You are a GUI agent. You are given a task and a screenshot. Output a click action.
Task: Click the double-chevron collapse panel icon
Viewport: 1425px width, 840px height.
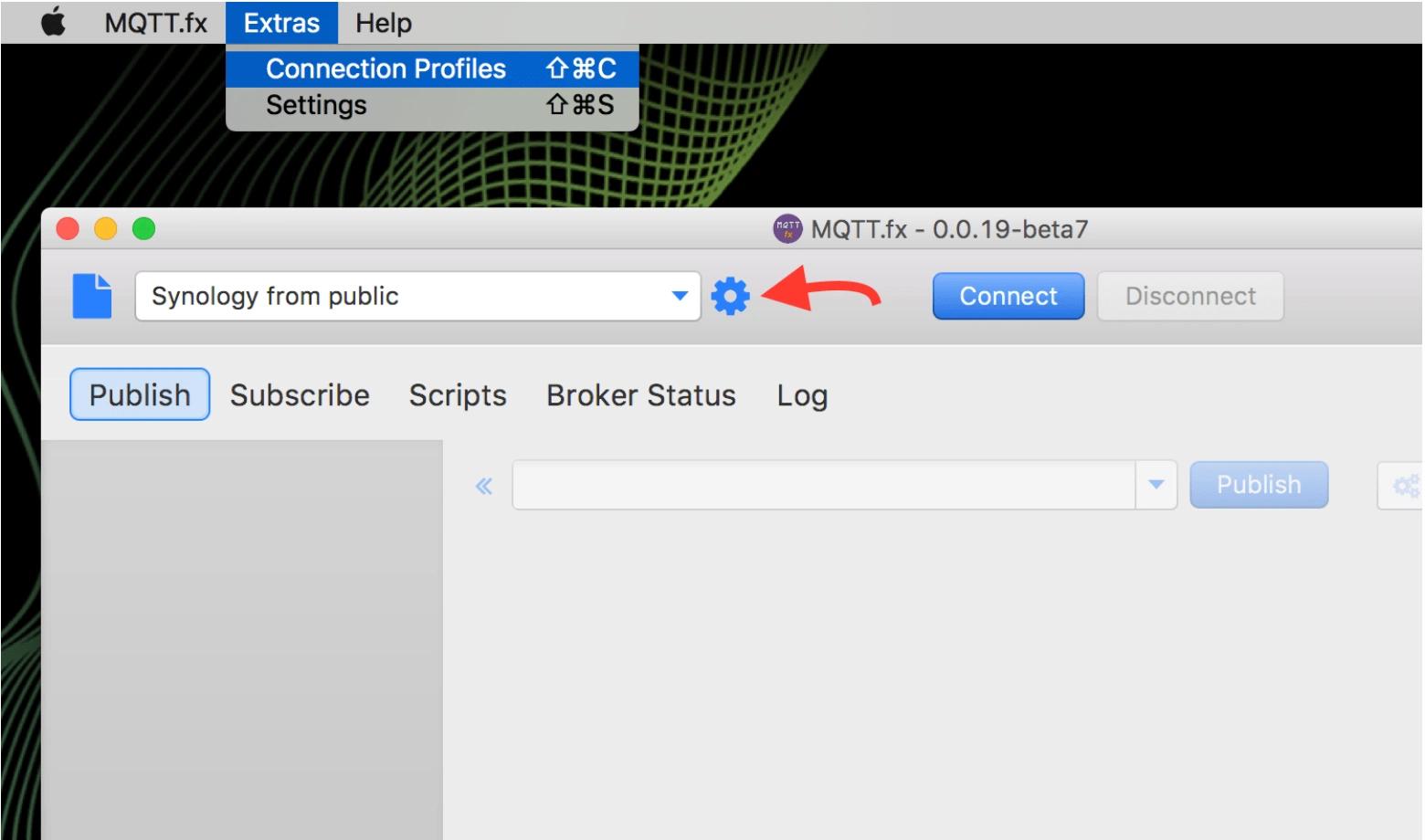point(484,486)
